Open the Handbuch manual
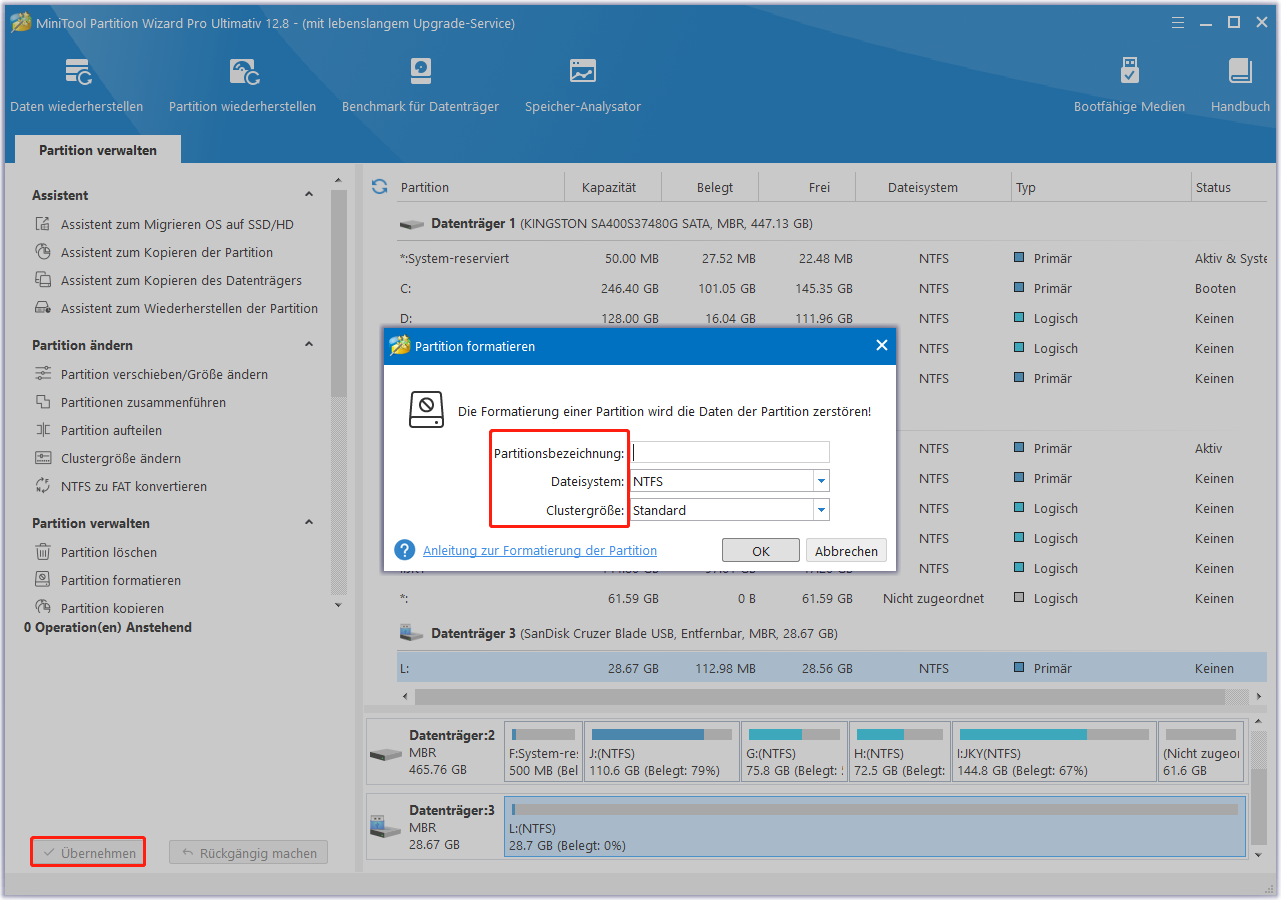The image size is (1281, 900). pos(1240,85)
